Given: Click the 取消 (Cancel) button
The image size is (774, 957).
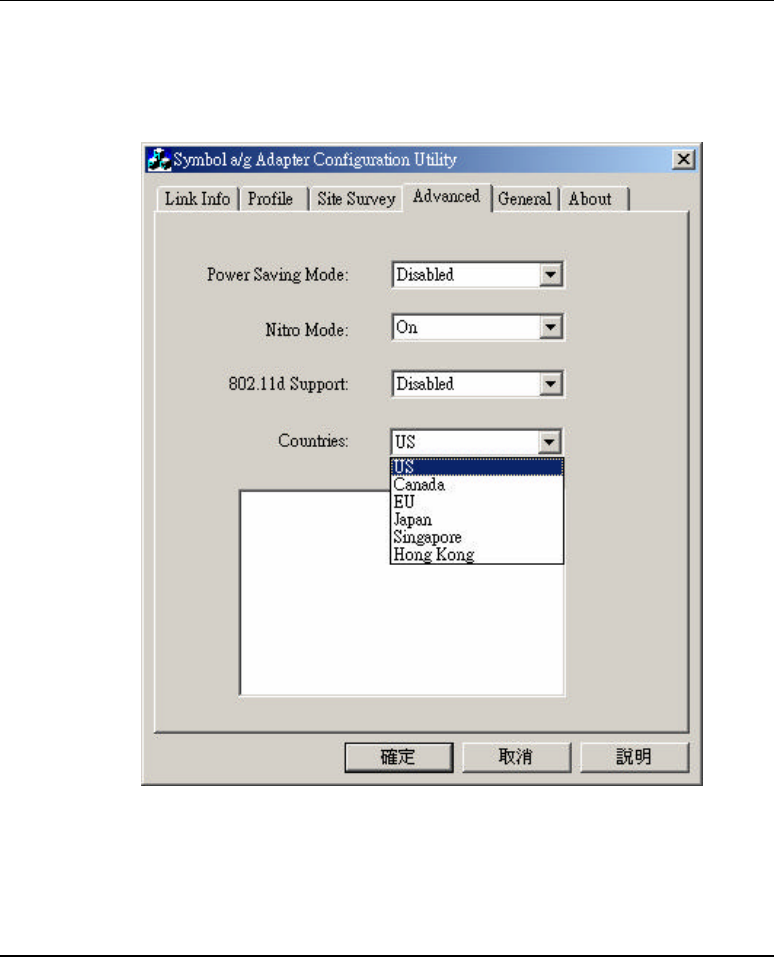Looking at the screenshot, I should pyautogui.click(x=516, y=757).
